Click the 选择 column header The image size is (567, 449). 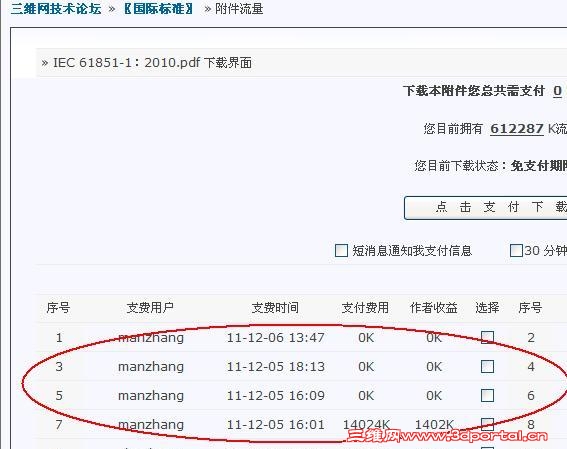coord(487,308)
